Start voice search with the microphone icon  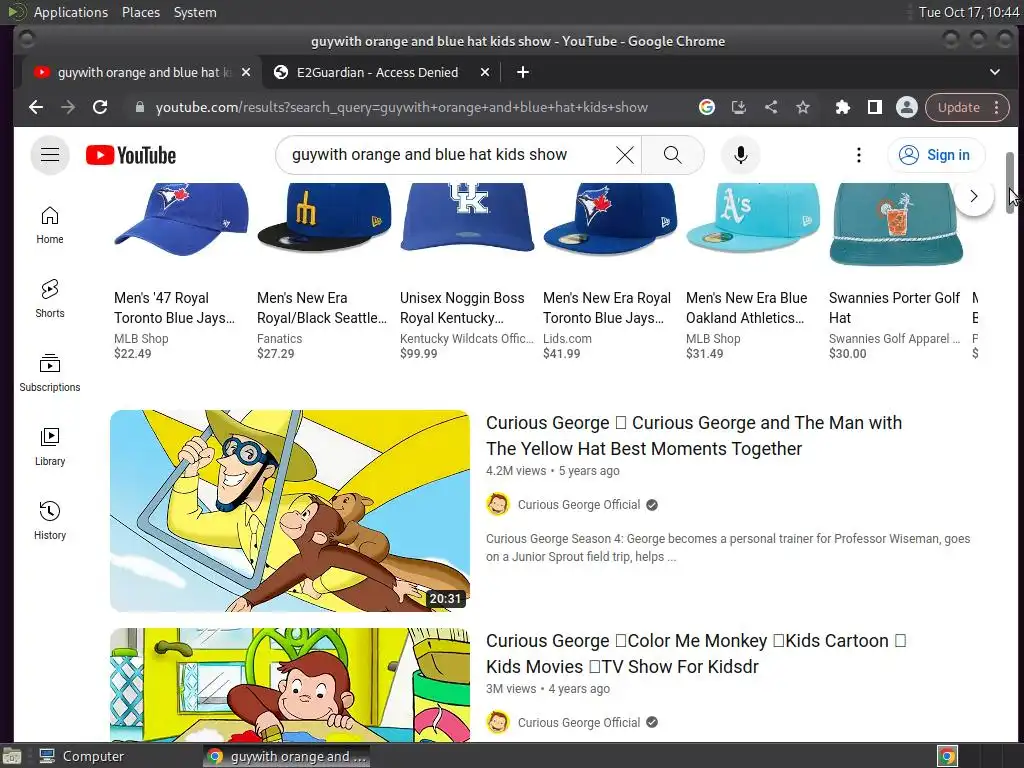[x=740, y=155]
